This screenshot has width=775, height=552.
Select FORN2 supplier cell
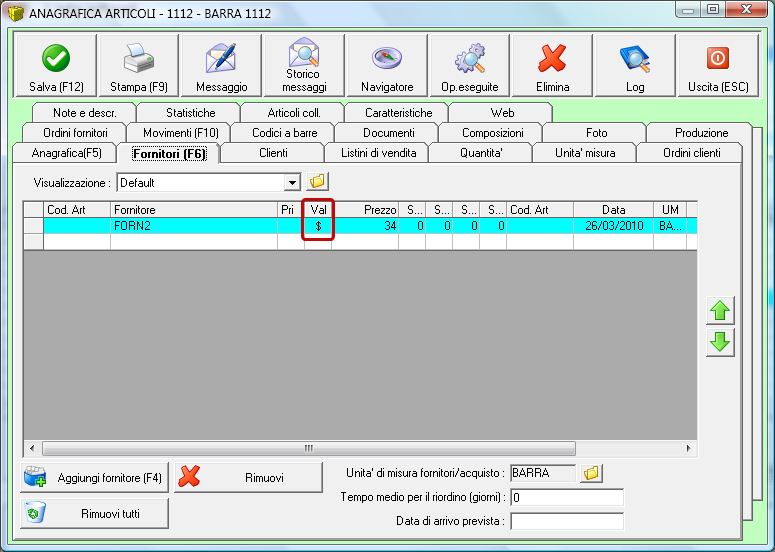click(x=194, y=226)
